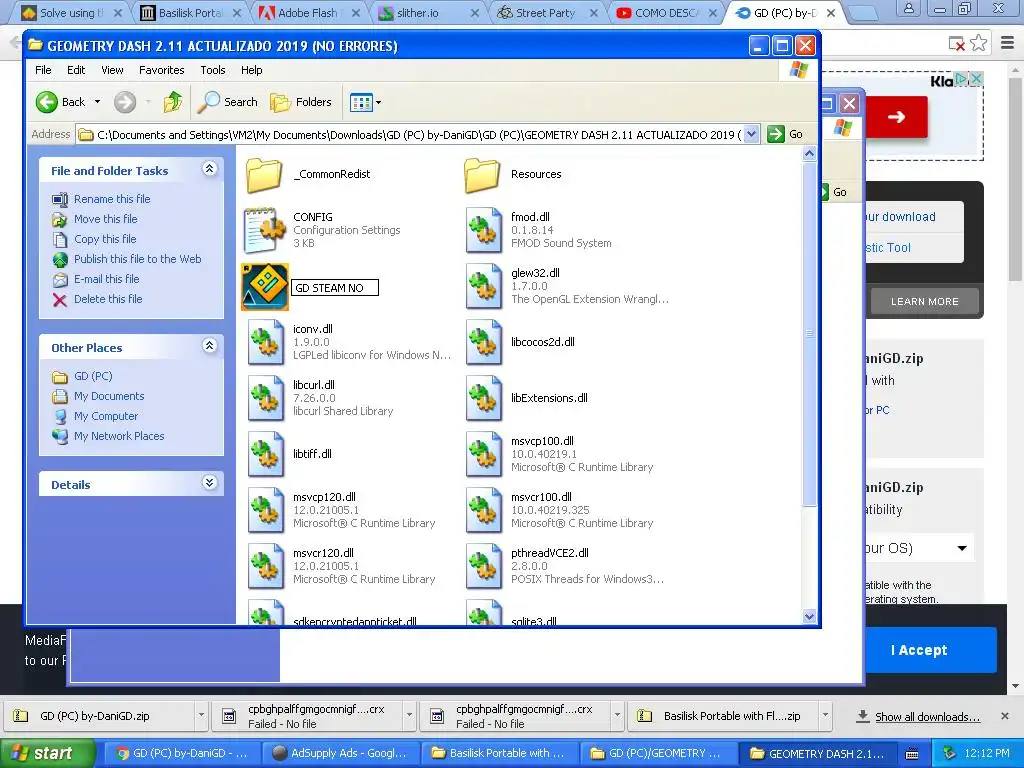Select the msvcp100.dll file icon
Image resolution: width=1024 pixels, height=768 pixels.
pyautogui.click(x=484, y=454)
